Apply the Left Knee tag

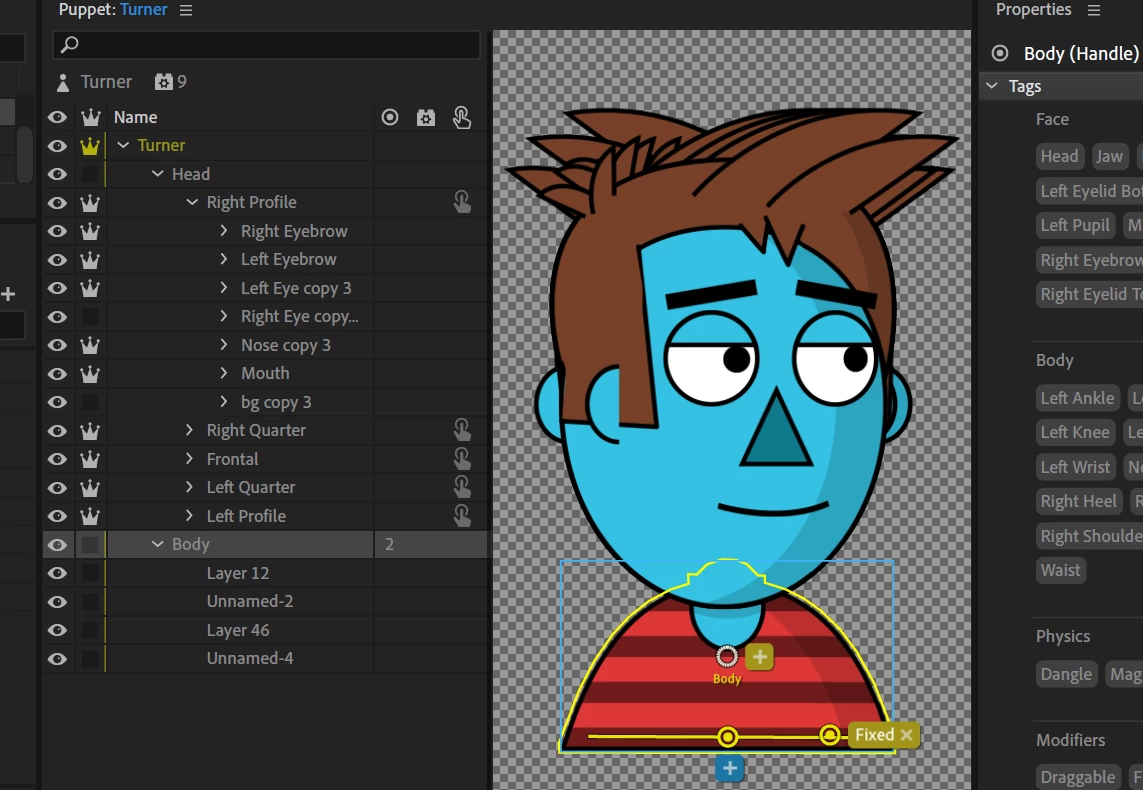(x=1075, y=432)
